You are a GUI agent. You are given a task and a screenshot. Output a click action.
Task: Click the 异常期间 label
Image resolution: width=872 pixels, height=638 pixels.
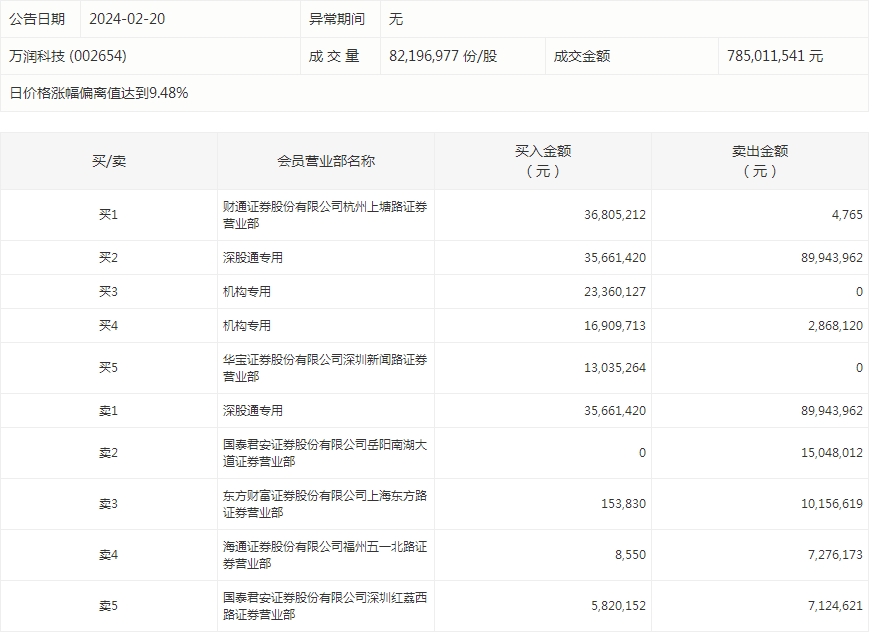(336, 19)
